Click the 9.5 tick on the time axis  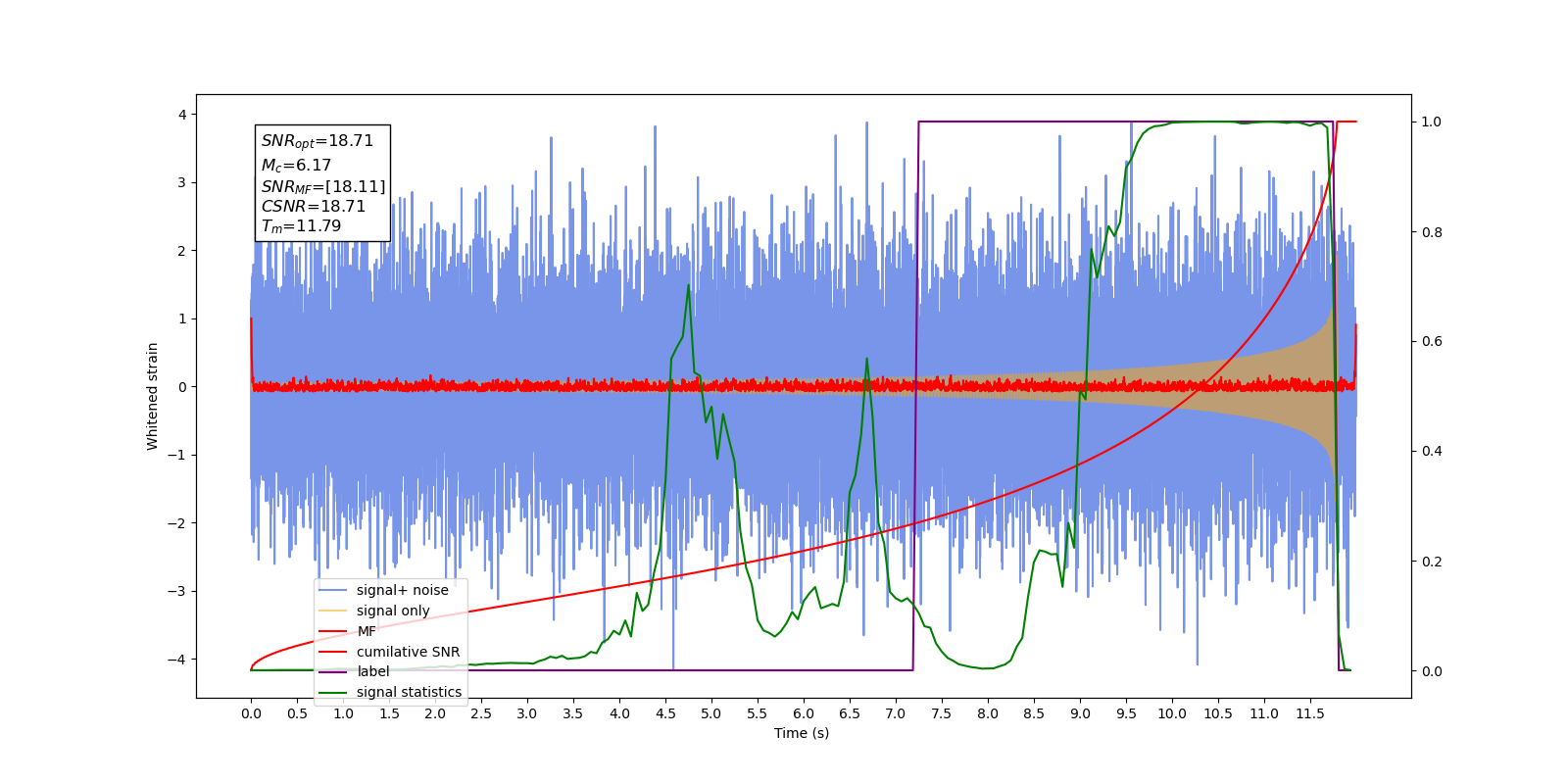pos(1126,713)
